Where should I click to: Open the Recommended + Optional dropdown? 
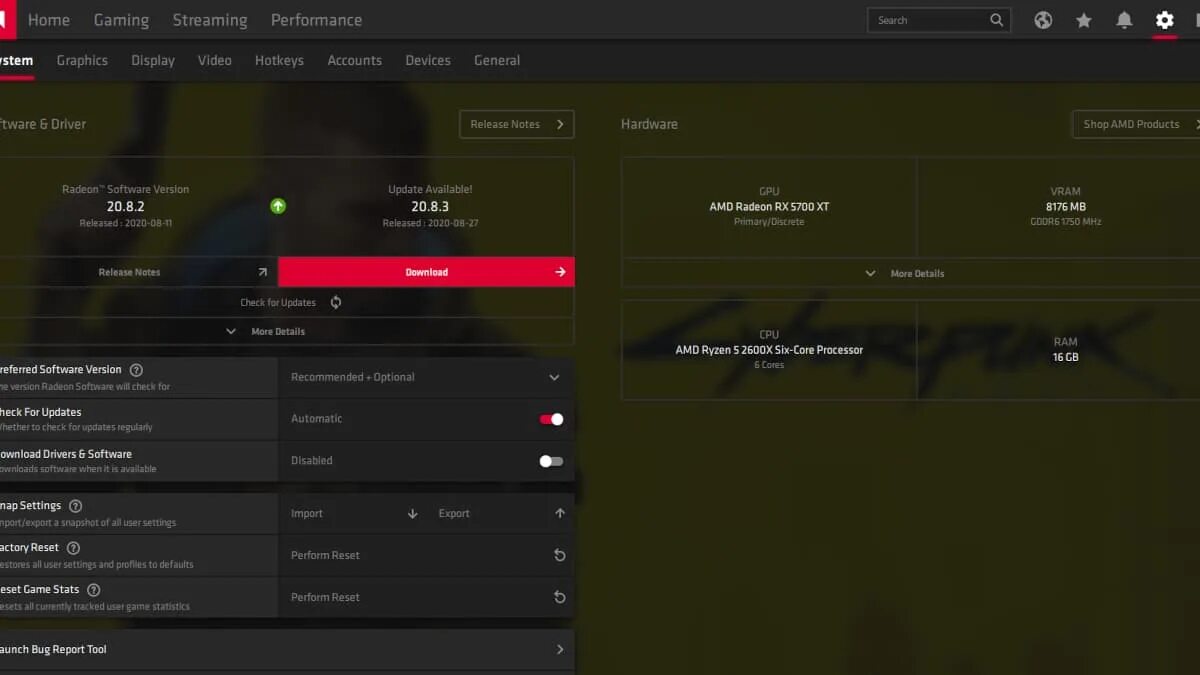pyautogui.click(x=426, y=377)
